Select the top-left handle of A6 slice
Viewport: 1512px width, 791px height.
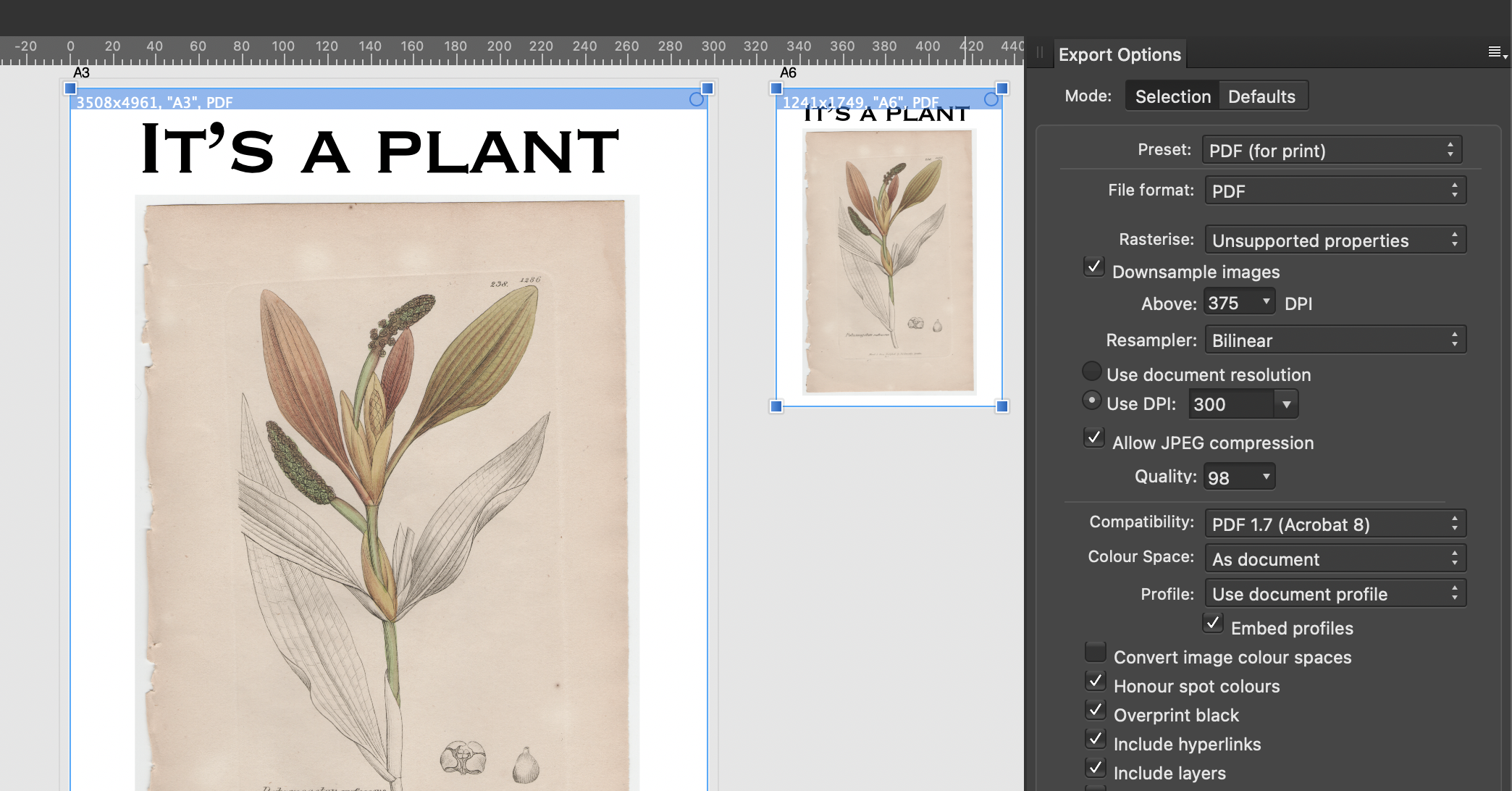tap(776, 88)
